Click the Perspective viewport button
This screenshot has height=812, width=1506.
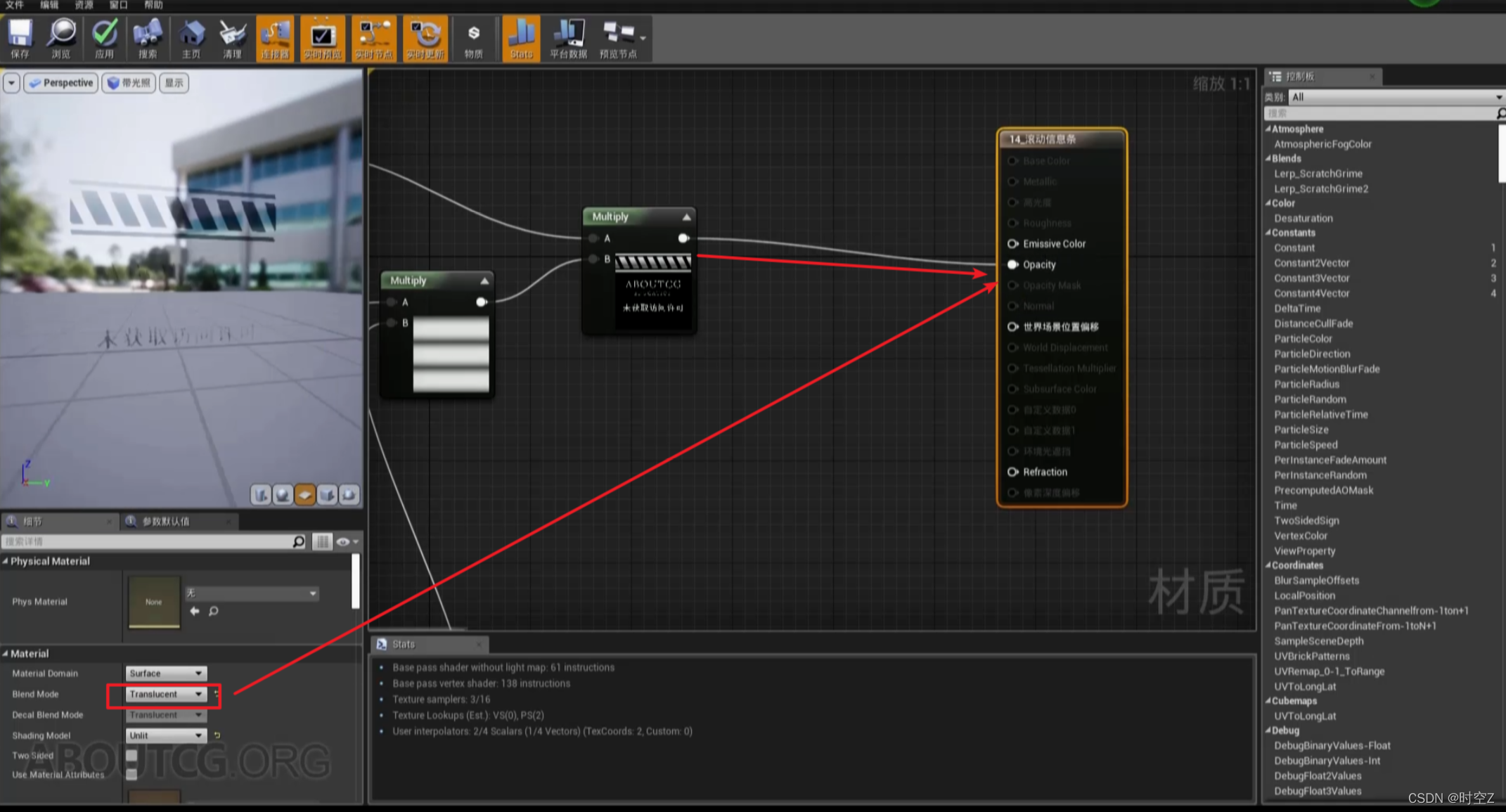(x=61, y=83)
